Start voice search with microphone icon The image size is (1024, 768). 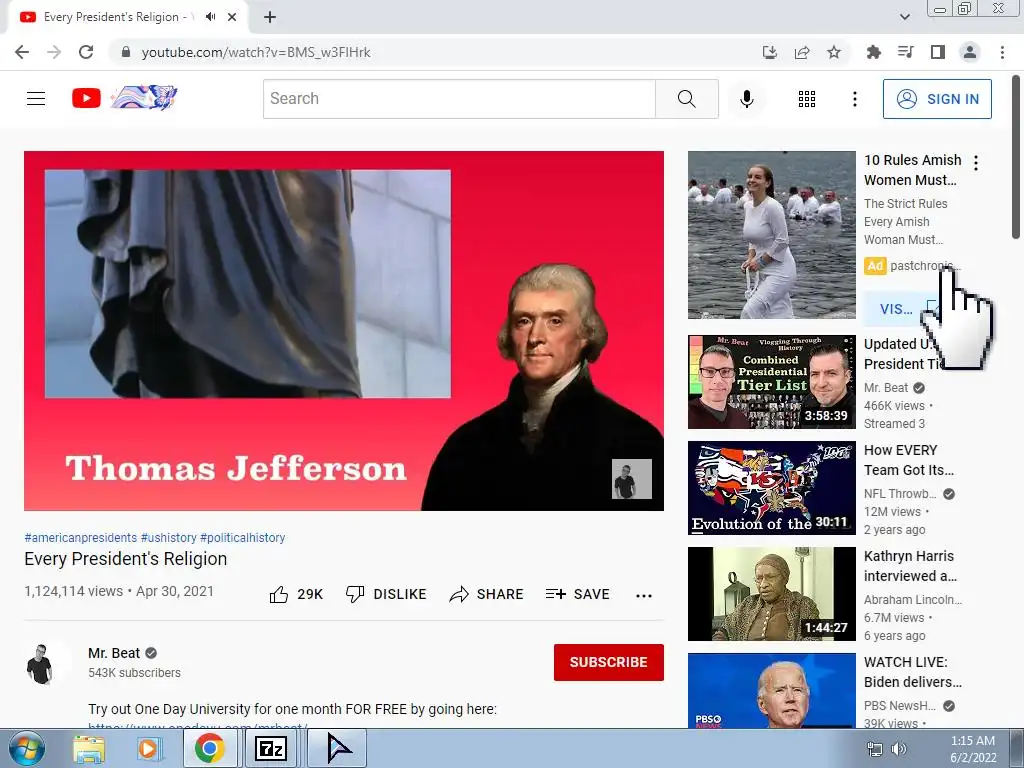[746, 99]
